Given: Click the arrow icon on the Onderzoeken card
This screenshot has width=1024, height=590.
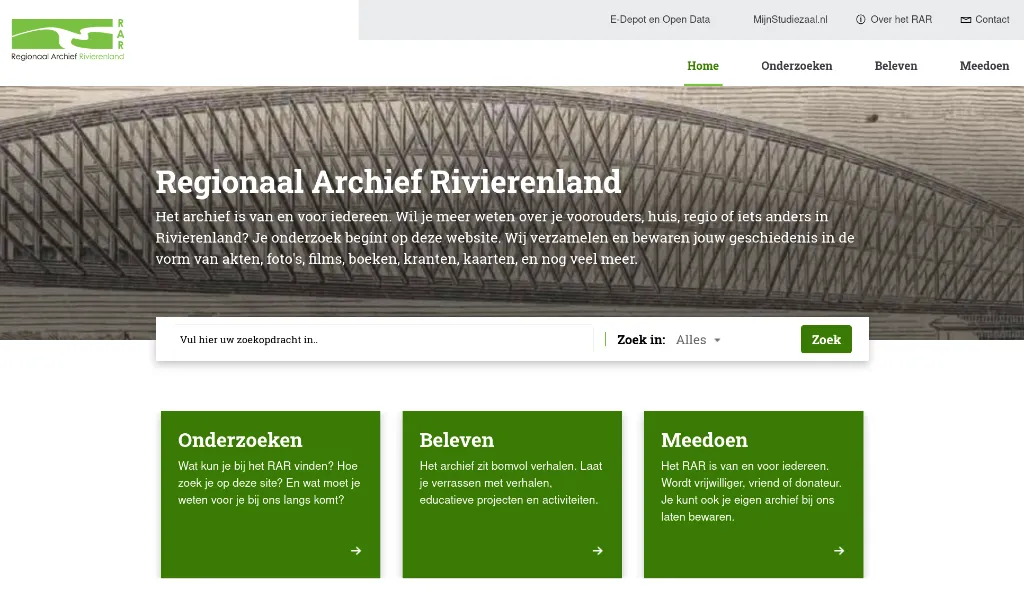Looking at the screenshot, I should click(x=356, y=551).
